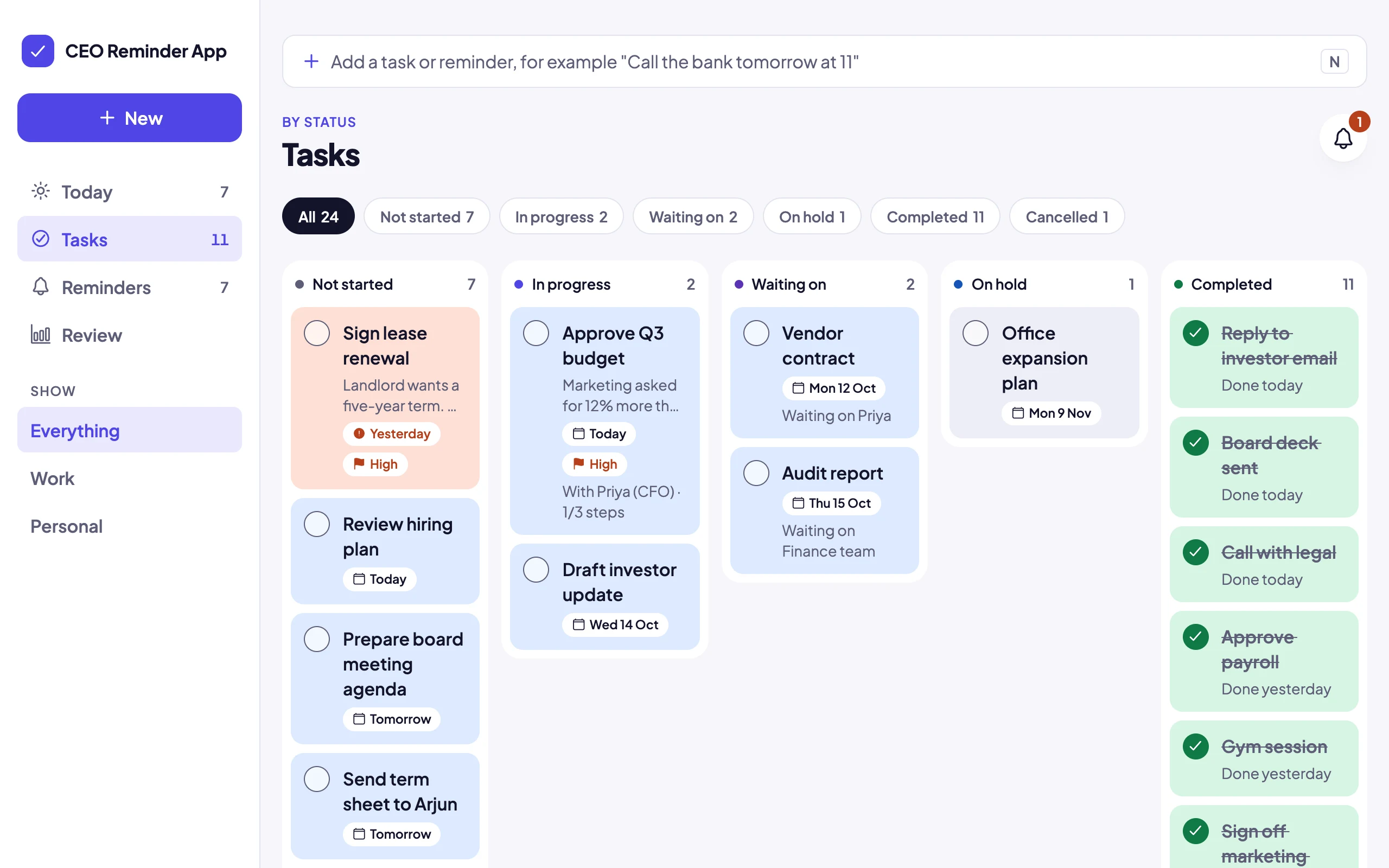Open Today in the sidebar
The image size is (1389, 868).
pyautogui.click(x=130, y=192)
